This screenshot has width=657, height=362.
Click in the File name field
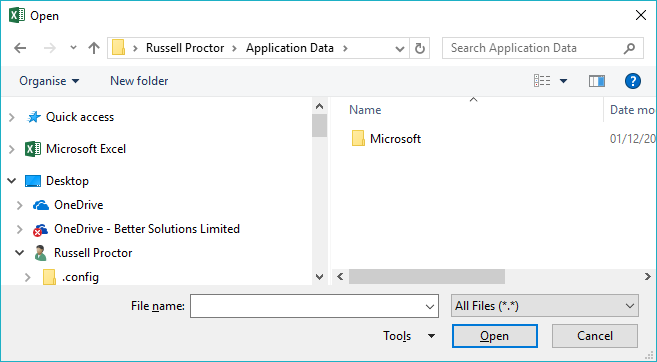pyautogui.click(x=314, y=306)
